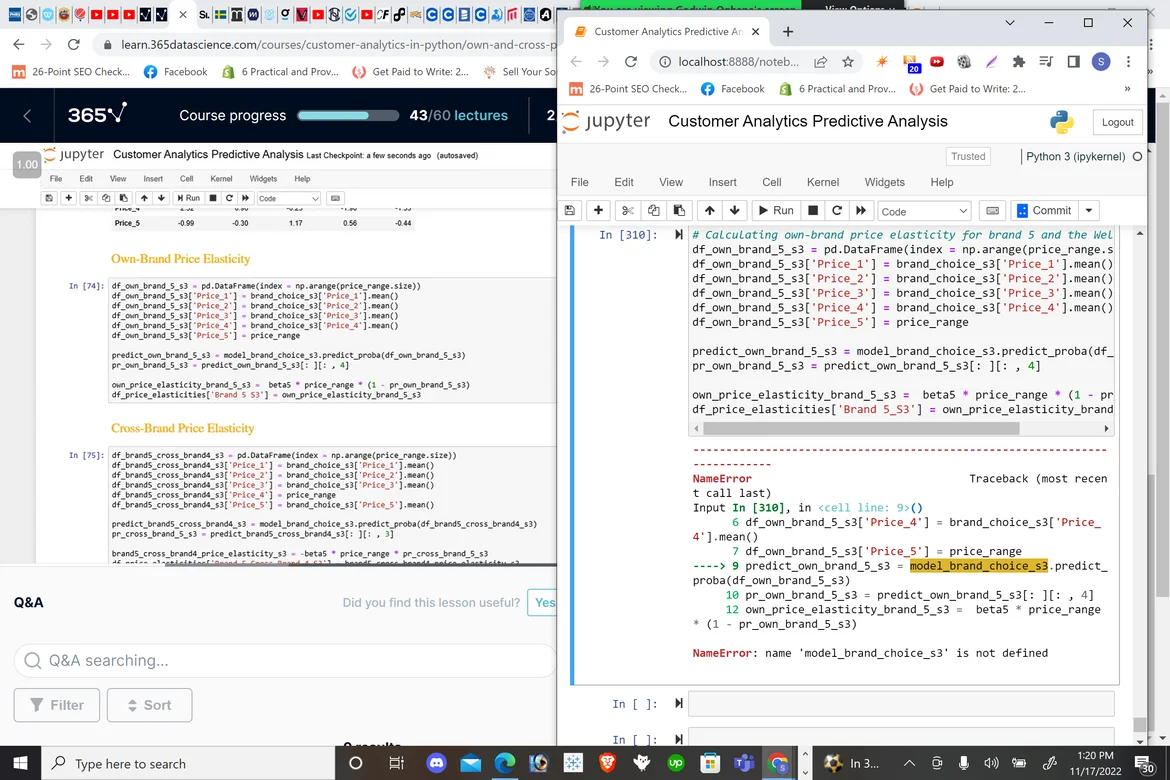The width and height of the screenshot is (1170, 780).
Task: Open the command palette keyboard icon
Action: (992, 211)
